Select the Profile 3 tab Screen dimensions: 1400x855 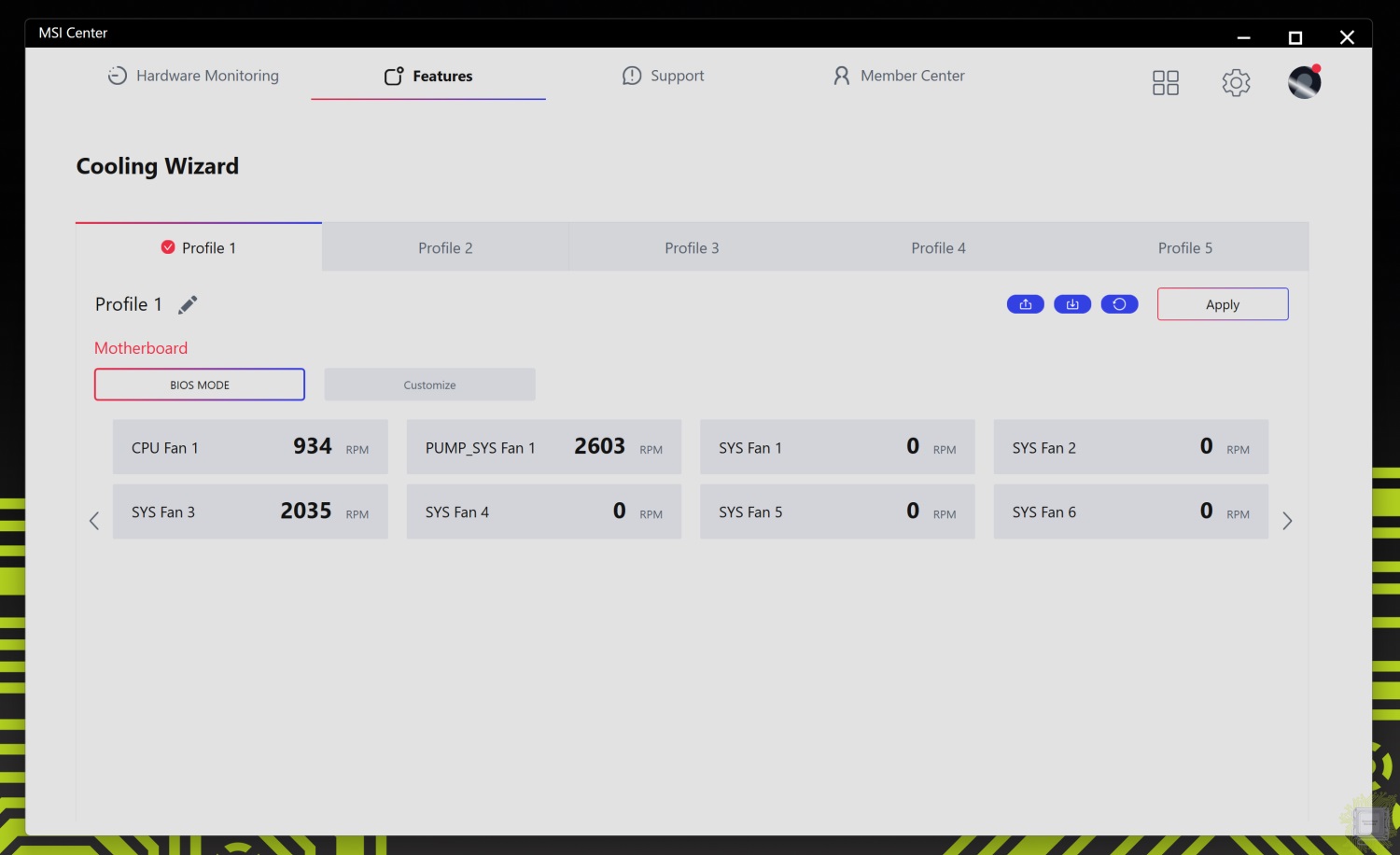tap(692, 248)
